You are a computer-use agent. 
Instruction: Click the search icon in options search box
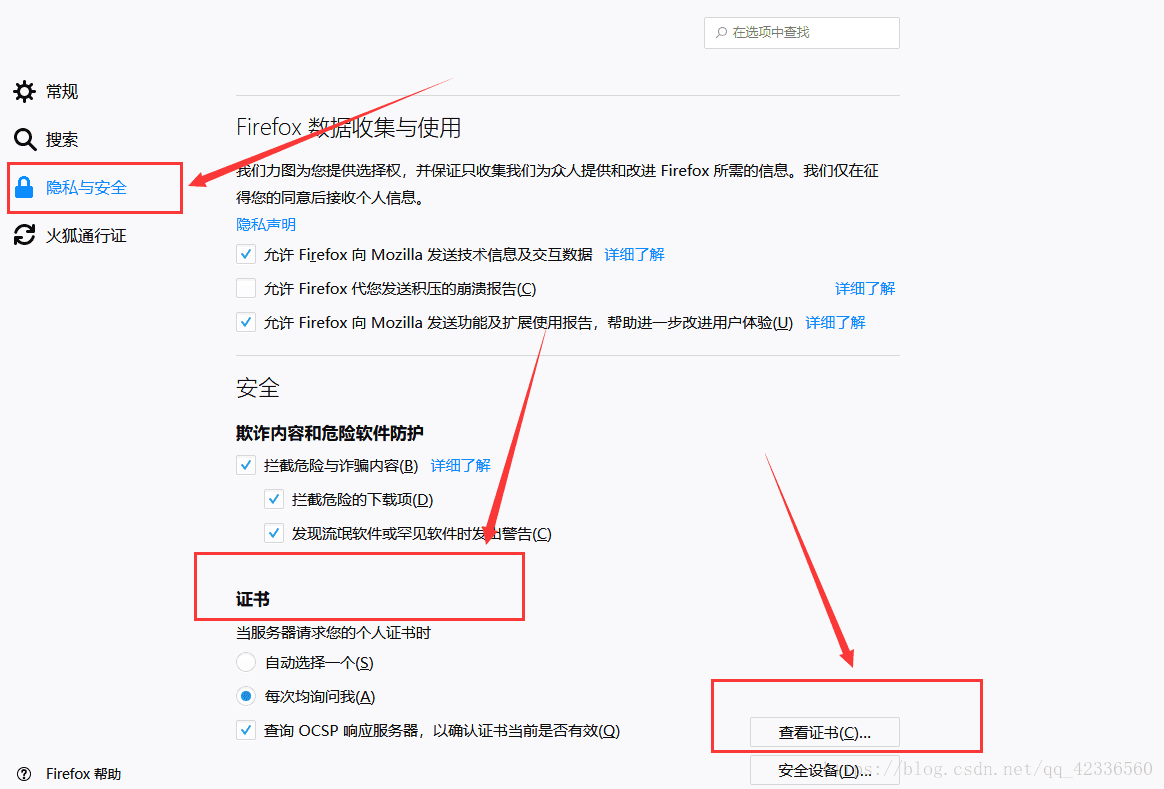pyautogui.click(x=721, y=33)
